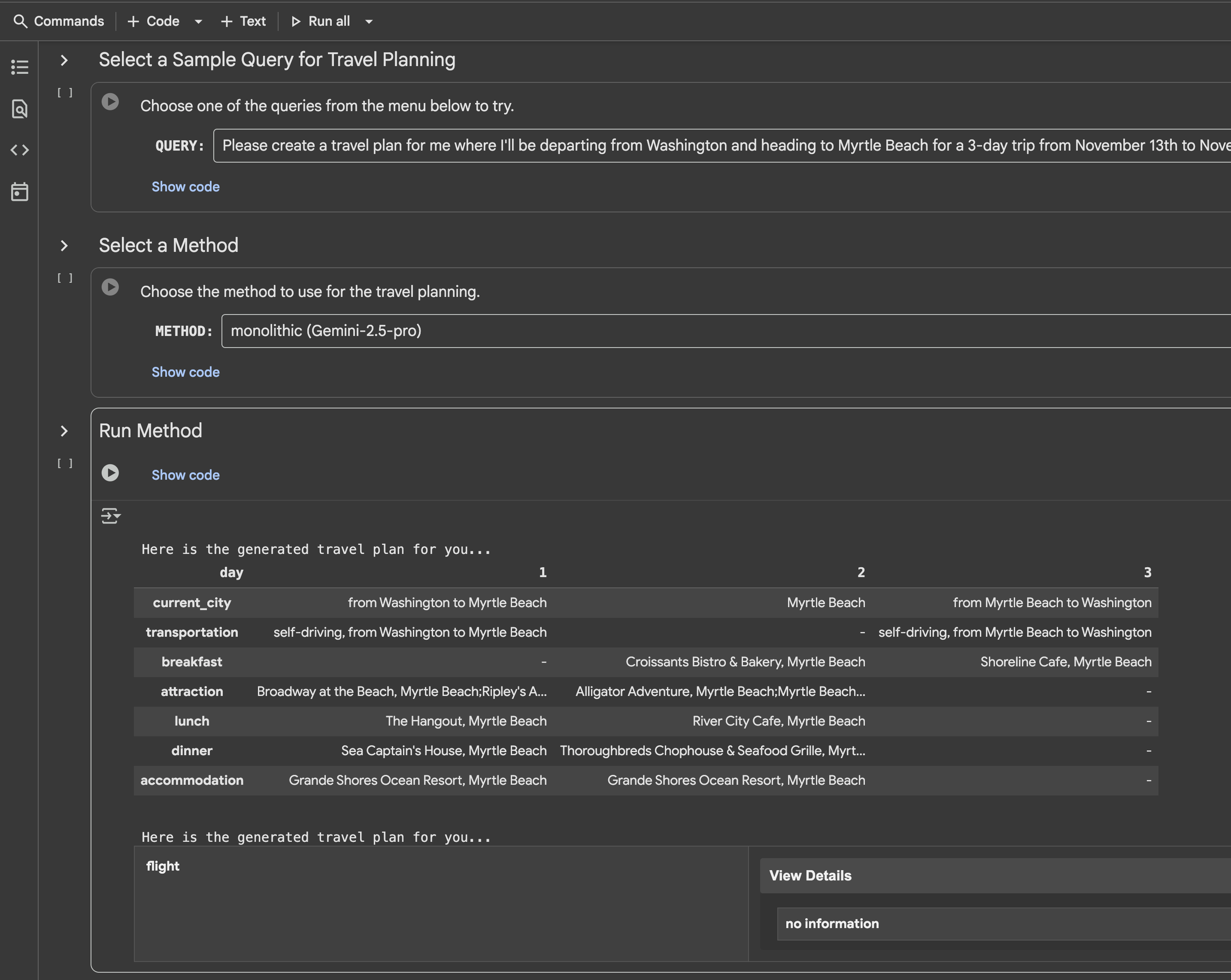Open the code snippets sidebar icon
Image resolution: width=1231 pixels, height=980 pixels.
click(19, 150)
